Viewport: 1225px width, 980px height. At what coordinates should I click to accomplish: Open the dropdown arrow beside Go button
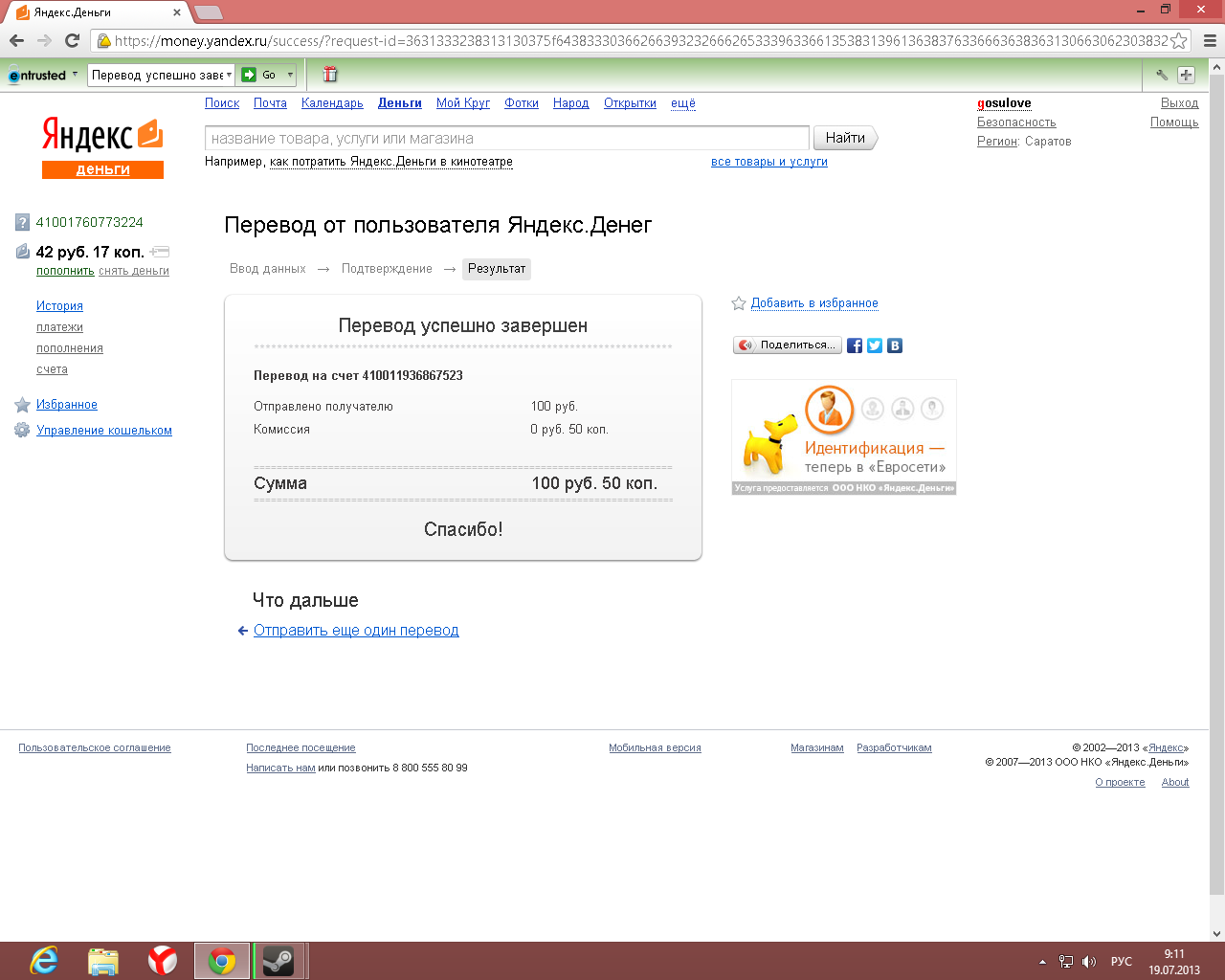290,75
